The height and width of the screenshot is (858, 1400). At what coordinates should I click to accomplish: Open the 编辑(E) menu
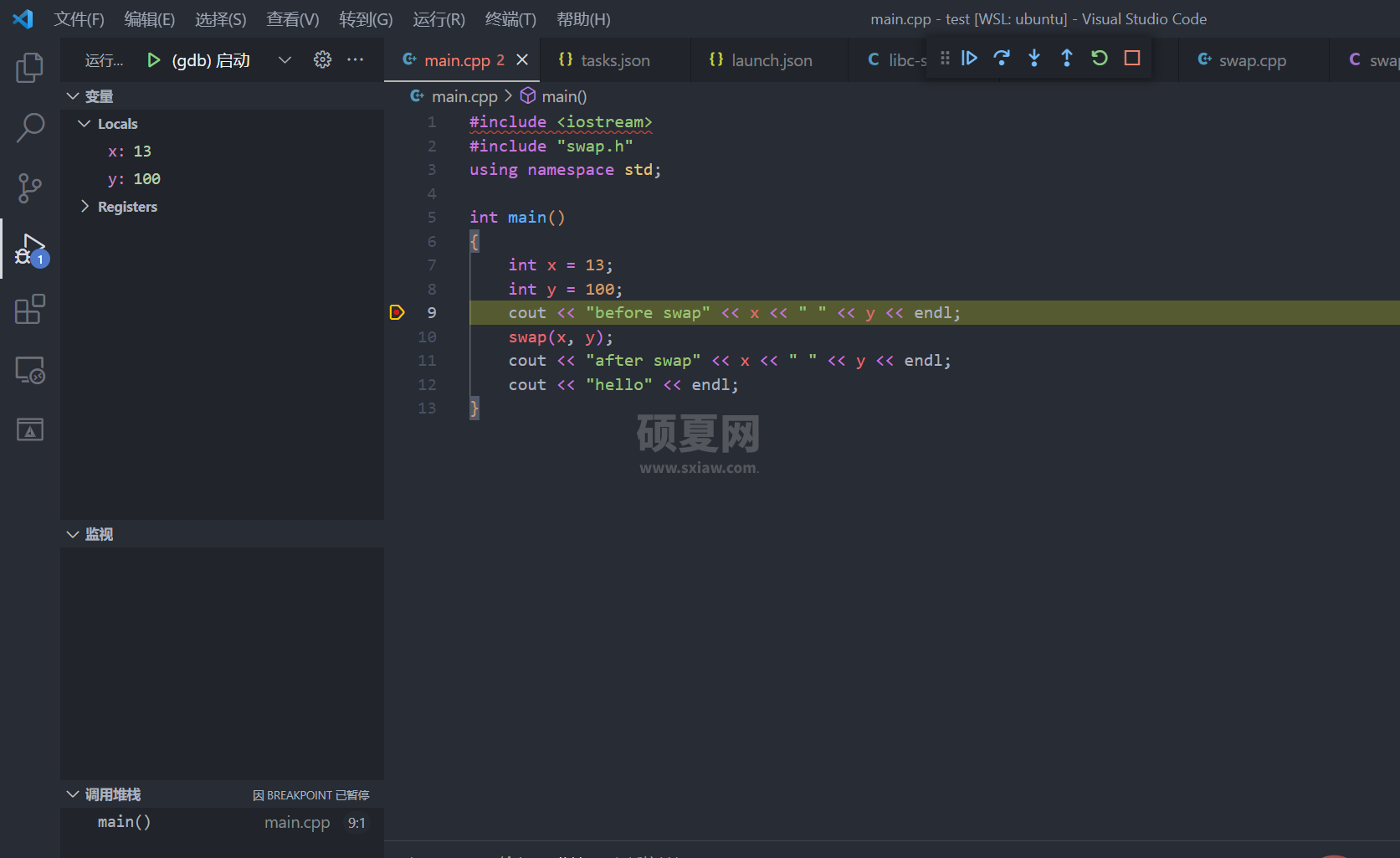point(150,19)
